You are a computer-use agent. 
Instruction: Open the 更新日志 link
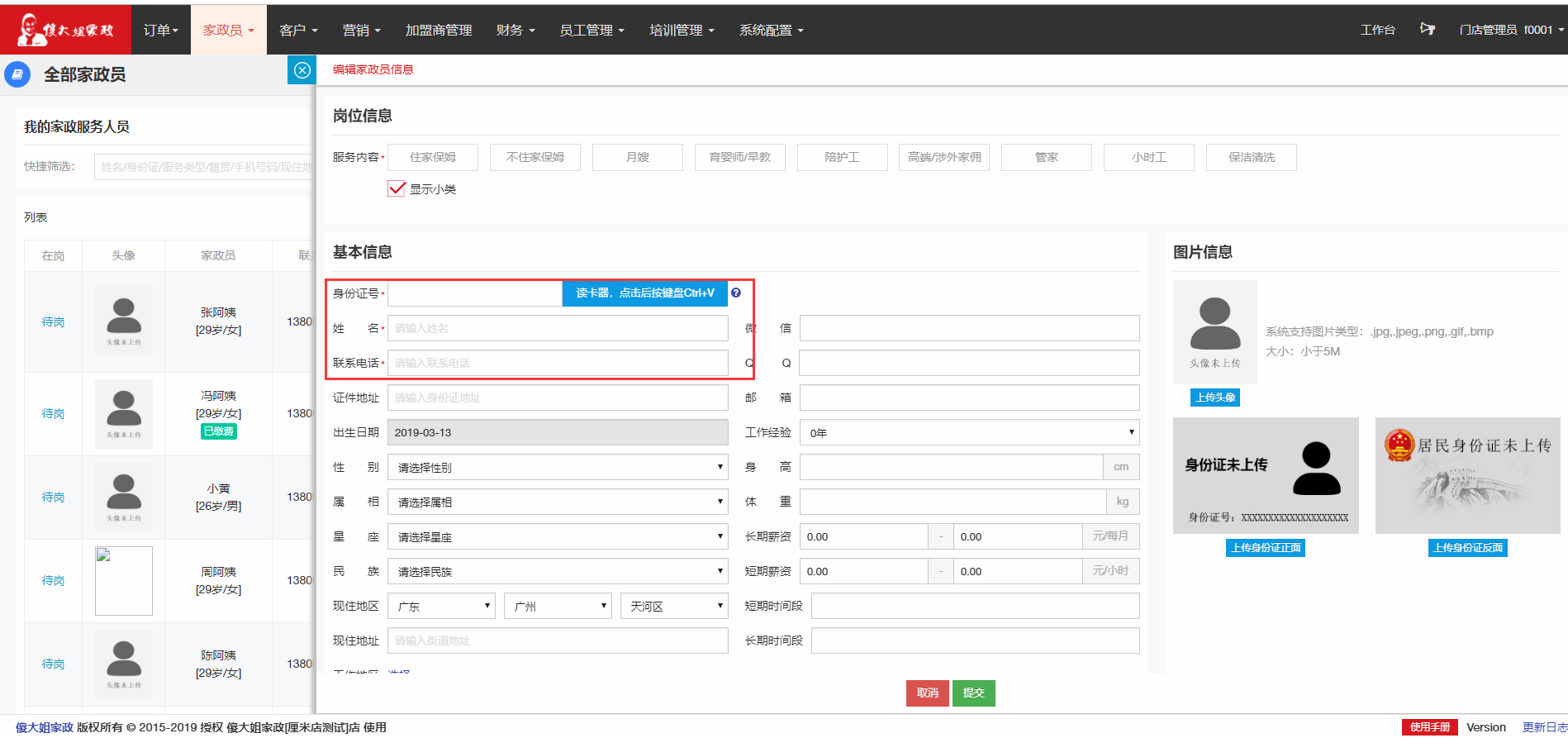[1545, 727]
